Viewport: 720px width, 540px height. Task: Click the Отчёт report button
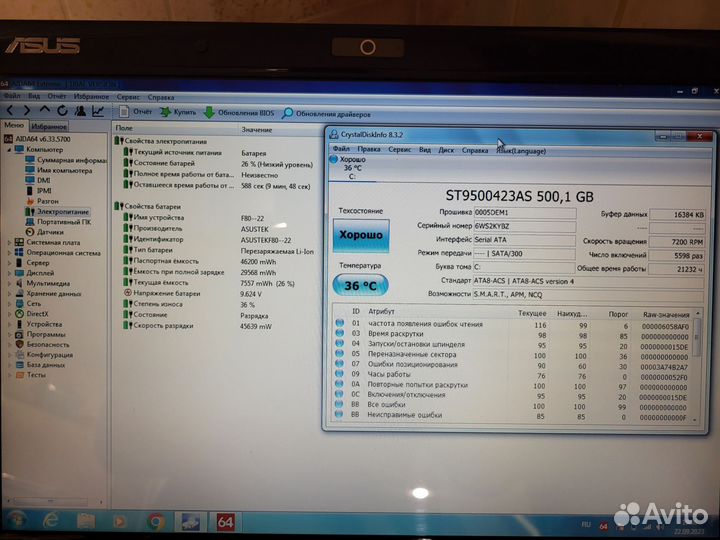(x=135, y=112)
